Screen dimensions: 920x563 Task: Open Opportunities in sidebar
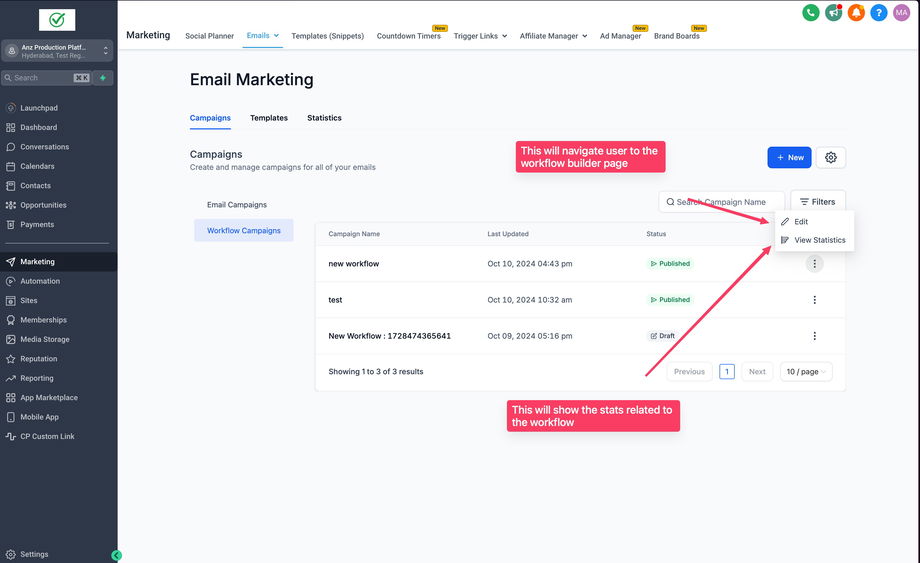(x=43, y=205)
